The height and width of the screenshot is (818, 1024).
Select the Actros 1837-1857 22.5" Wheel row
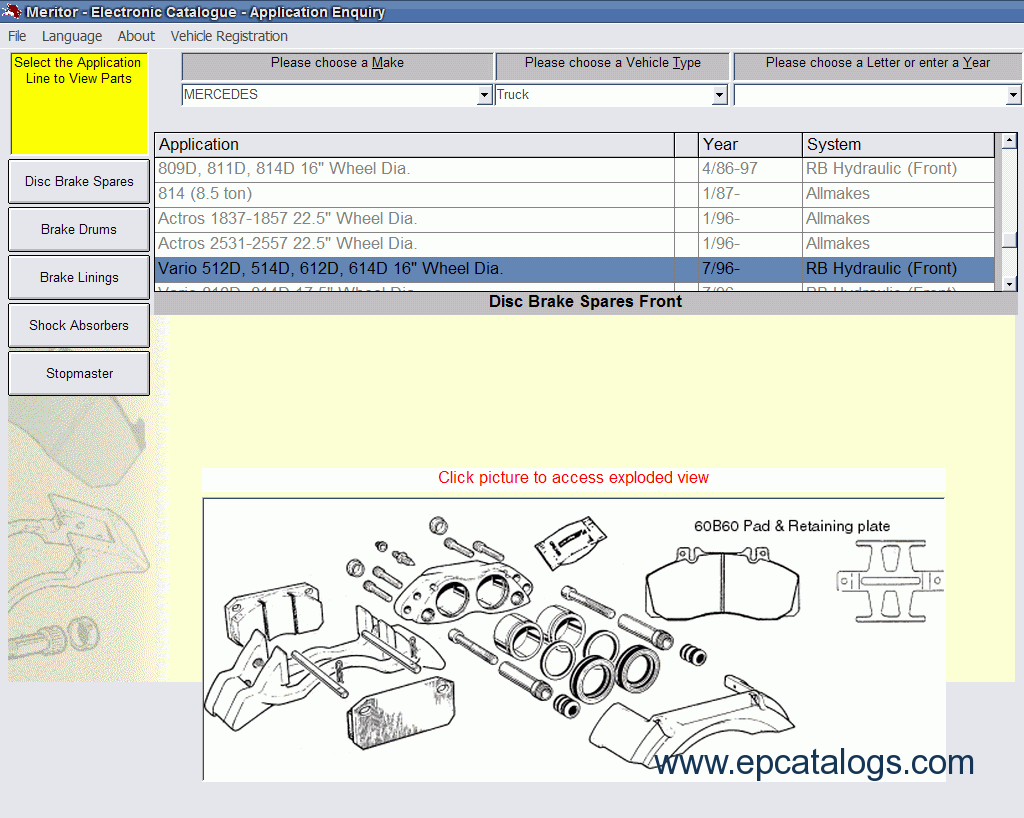(575, 219)
